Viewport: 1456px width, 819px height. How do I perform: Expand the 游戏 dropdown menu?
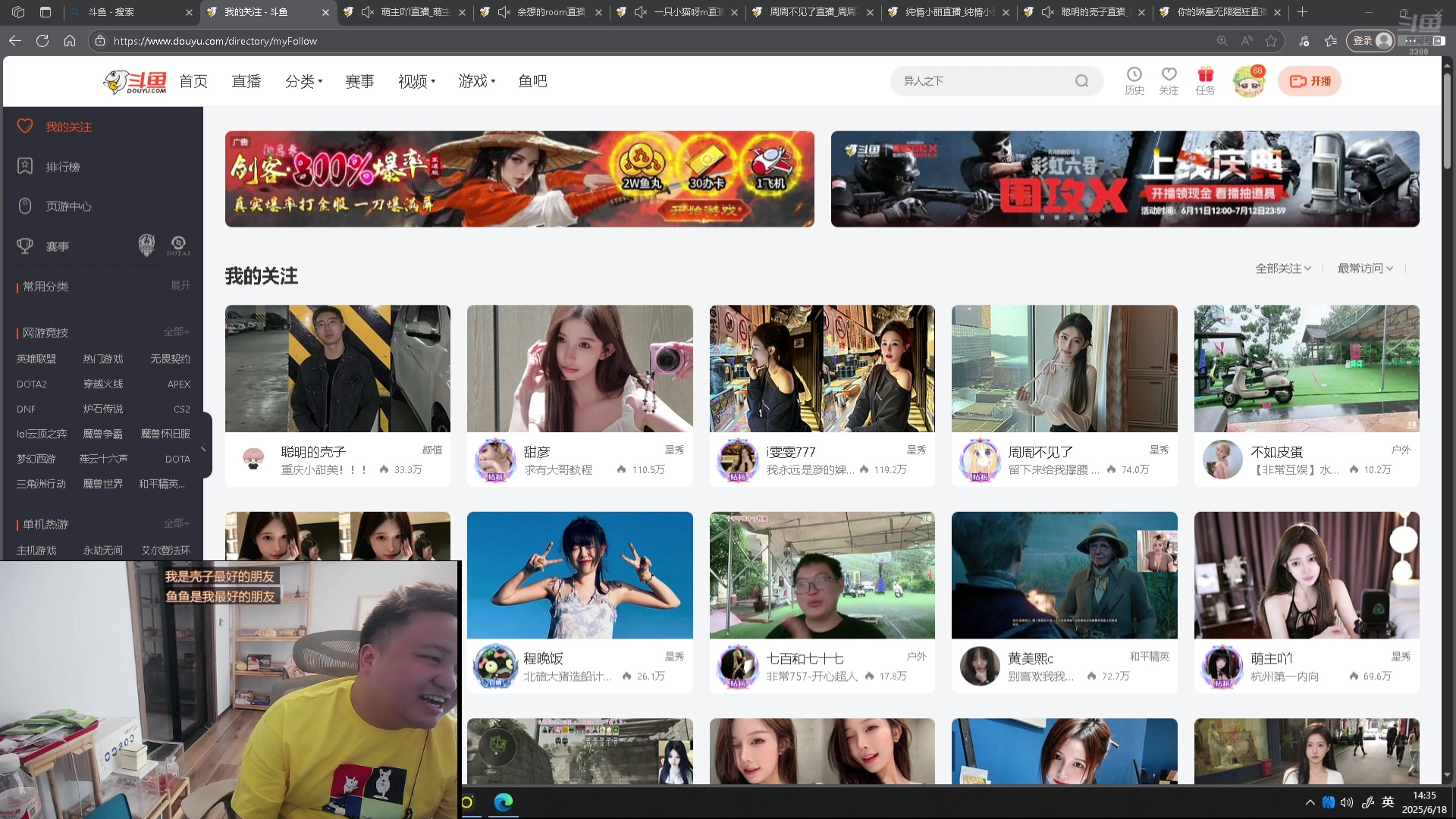[x=476, y=81]
